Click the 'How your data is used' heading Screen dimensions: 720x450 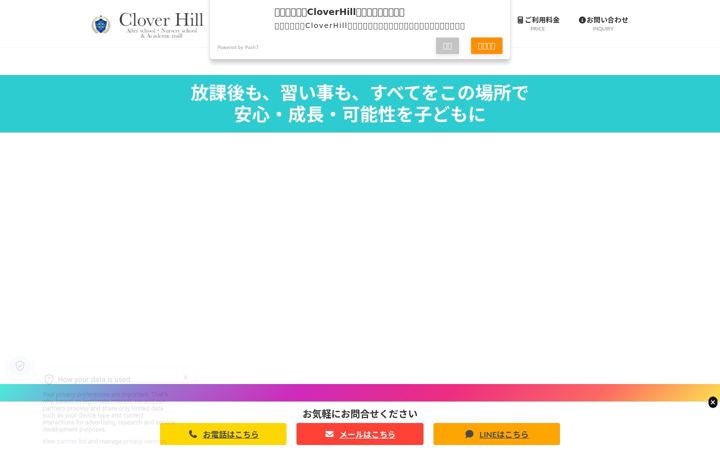click(x=94, y=380)
